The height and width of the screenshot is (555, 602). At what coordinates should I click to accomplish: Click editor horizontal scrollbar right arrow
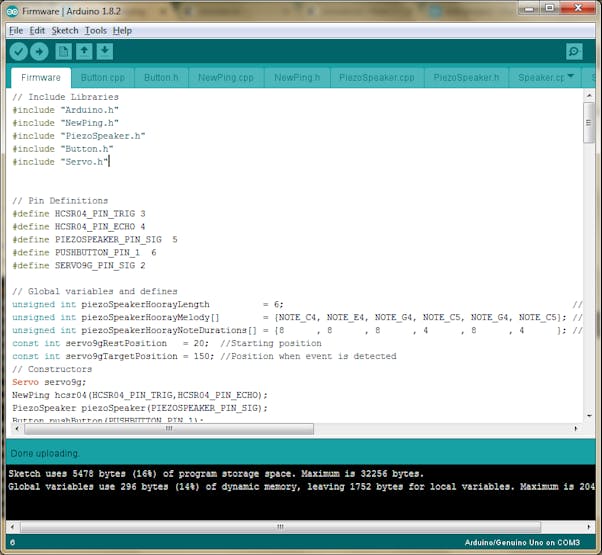(576, 428)
